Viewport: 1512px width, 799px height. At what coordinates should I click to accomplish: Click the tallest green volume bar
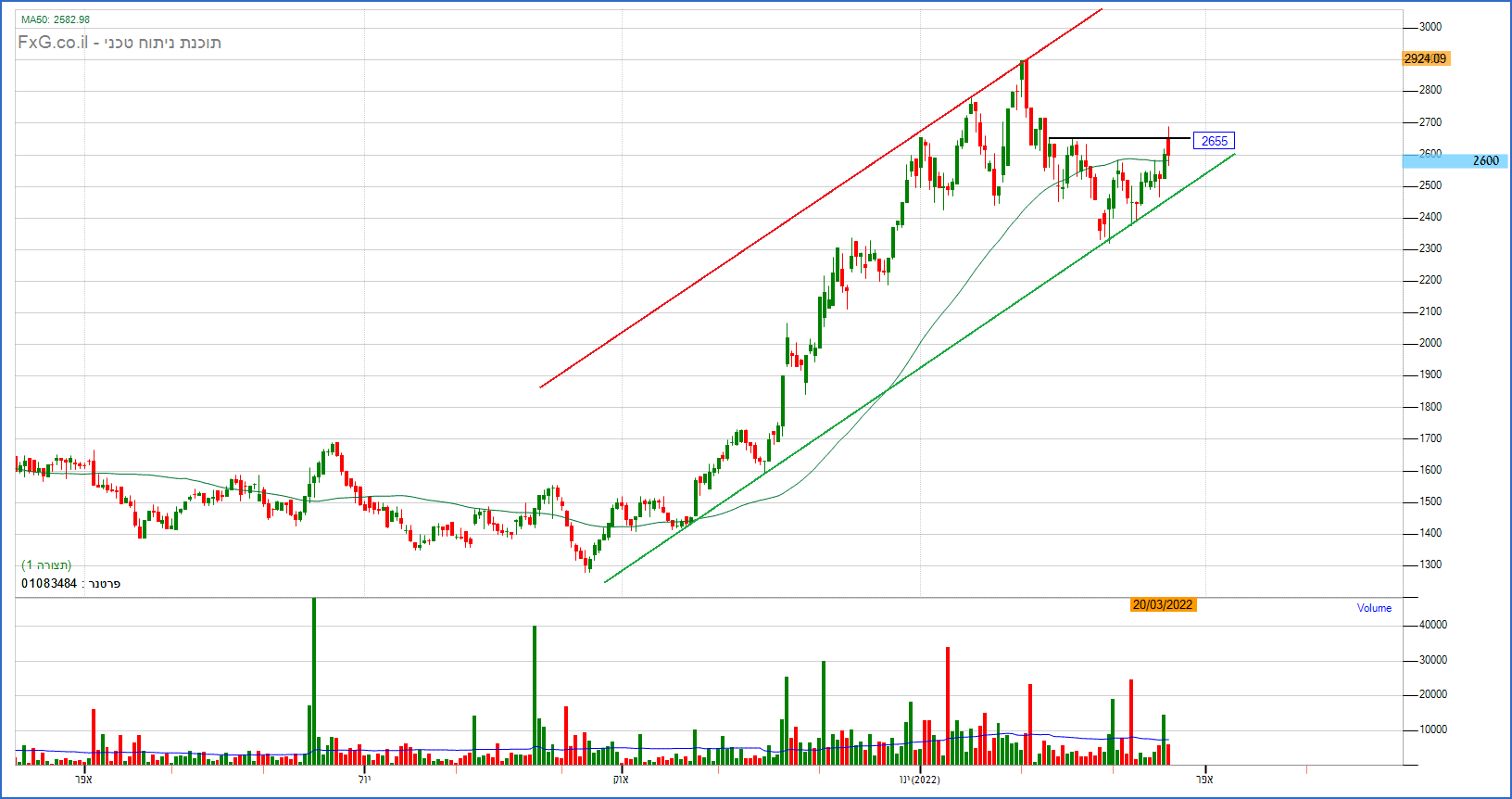pyautogui.click(x=314, y=681)
